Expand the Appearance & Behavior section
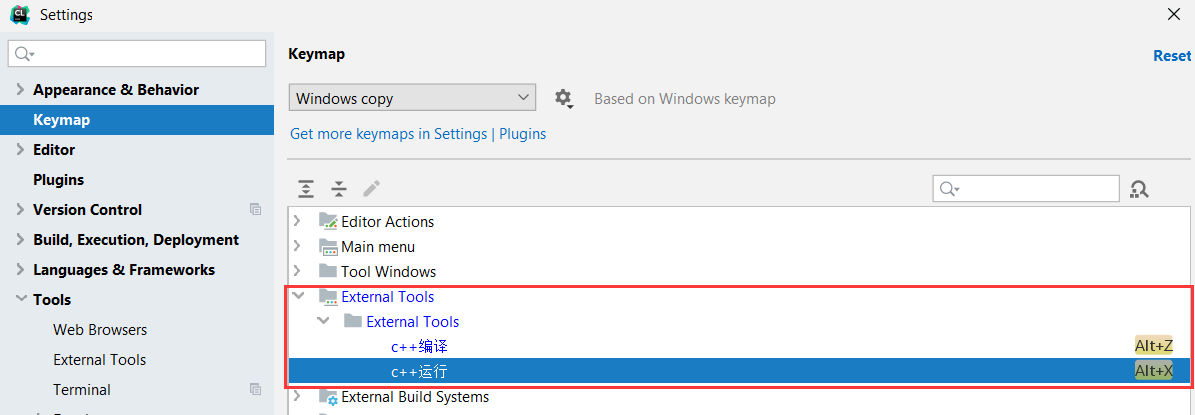The height and width of the screenshot is (415, 1195). [20, 90]
